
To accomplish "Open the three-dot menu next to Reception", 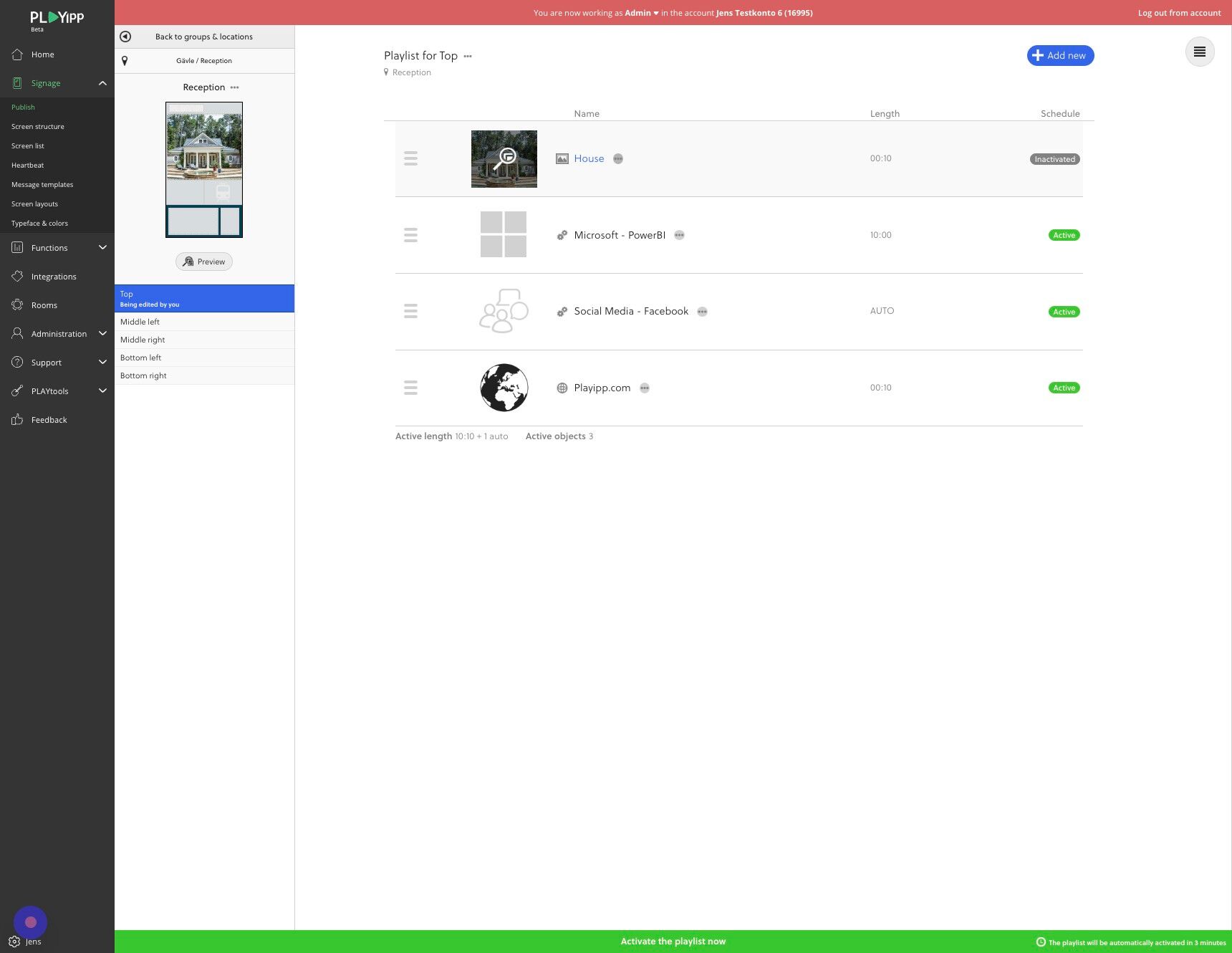I will pyautogui.click(x=235, y=87).
